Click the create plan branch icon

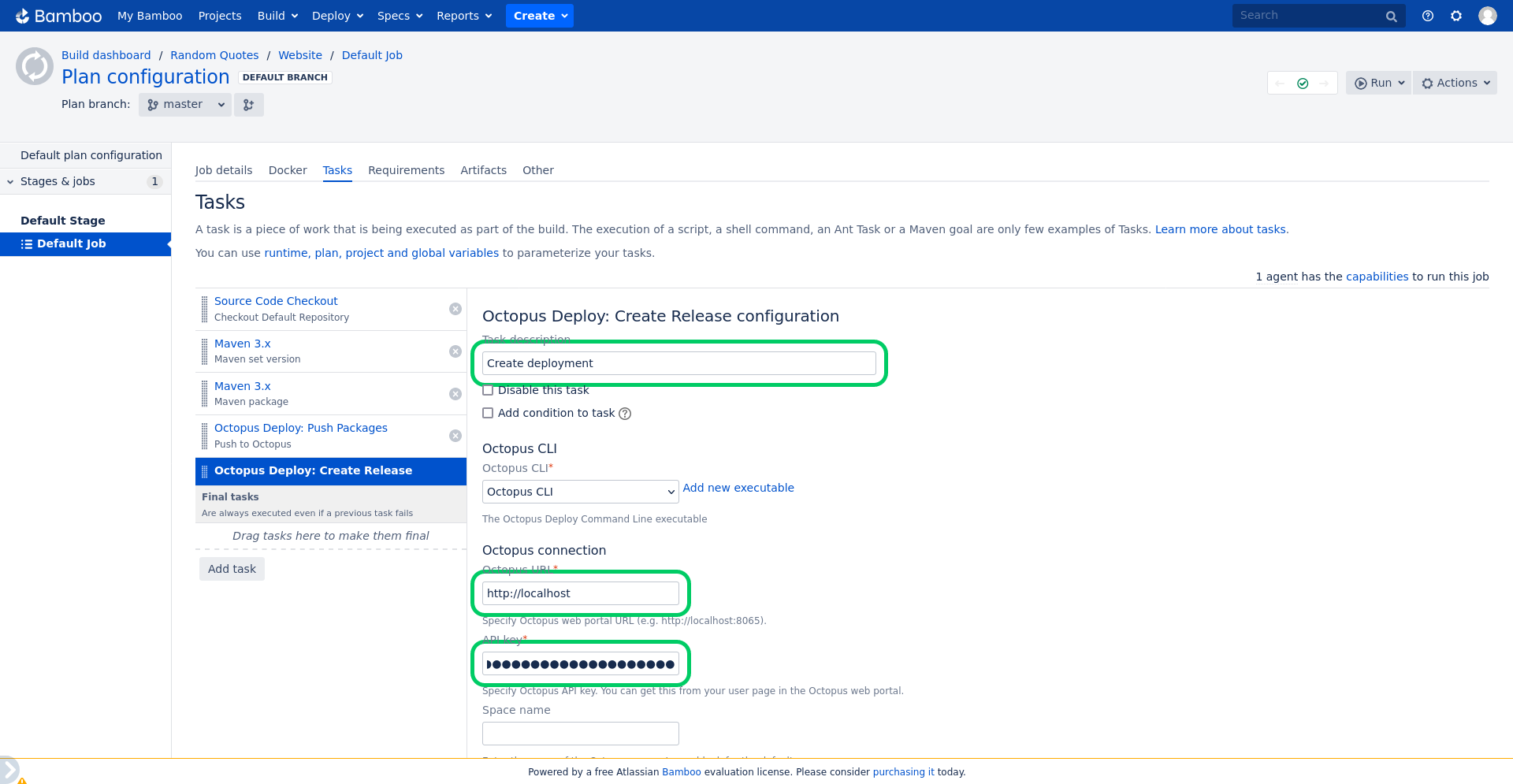pyautogui.click(x=249, y=105)
